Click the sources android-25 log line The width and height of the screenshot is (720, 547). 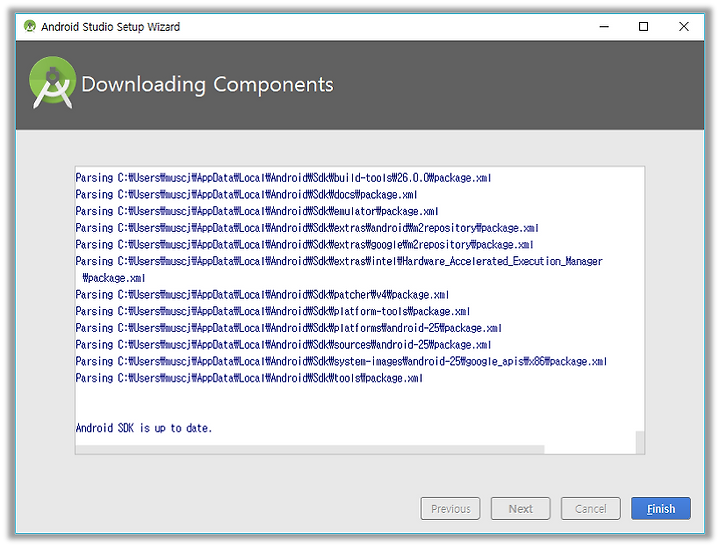coord(283,344)
